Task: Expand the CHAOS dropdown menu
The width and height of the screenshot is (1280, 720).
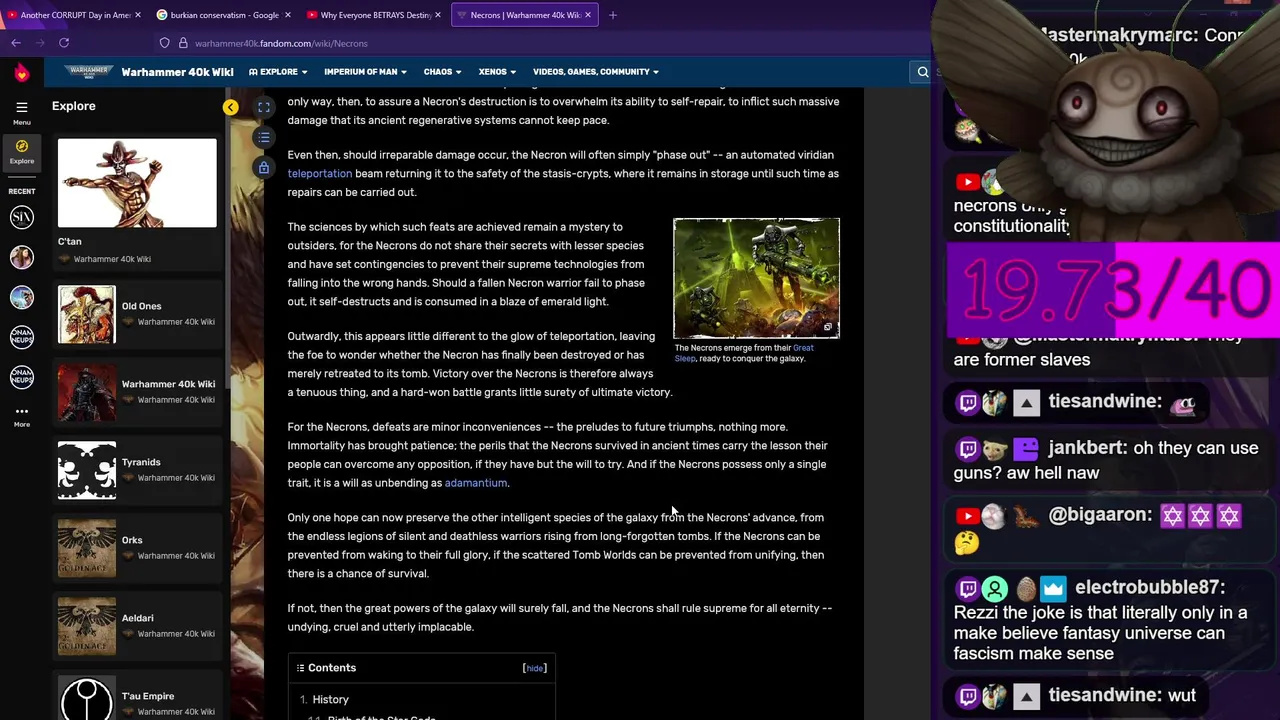Action: 442,72
